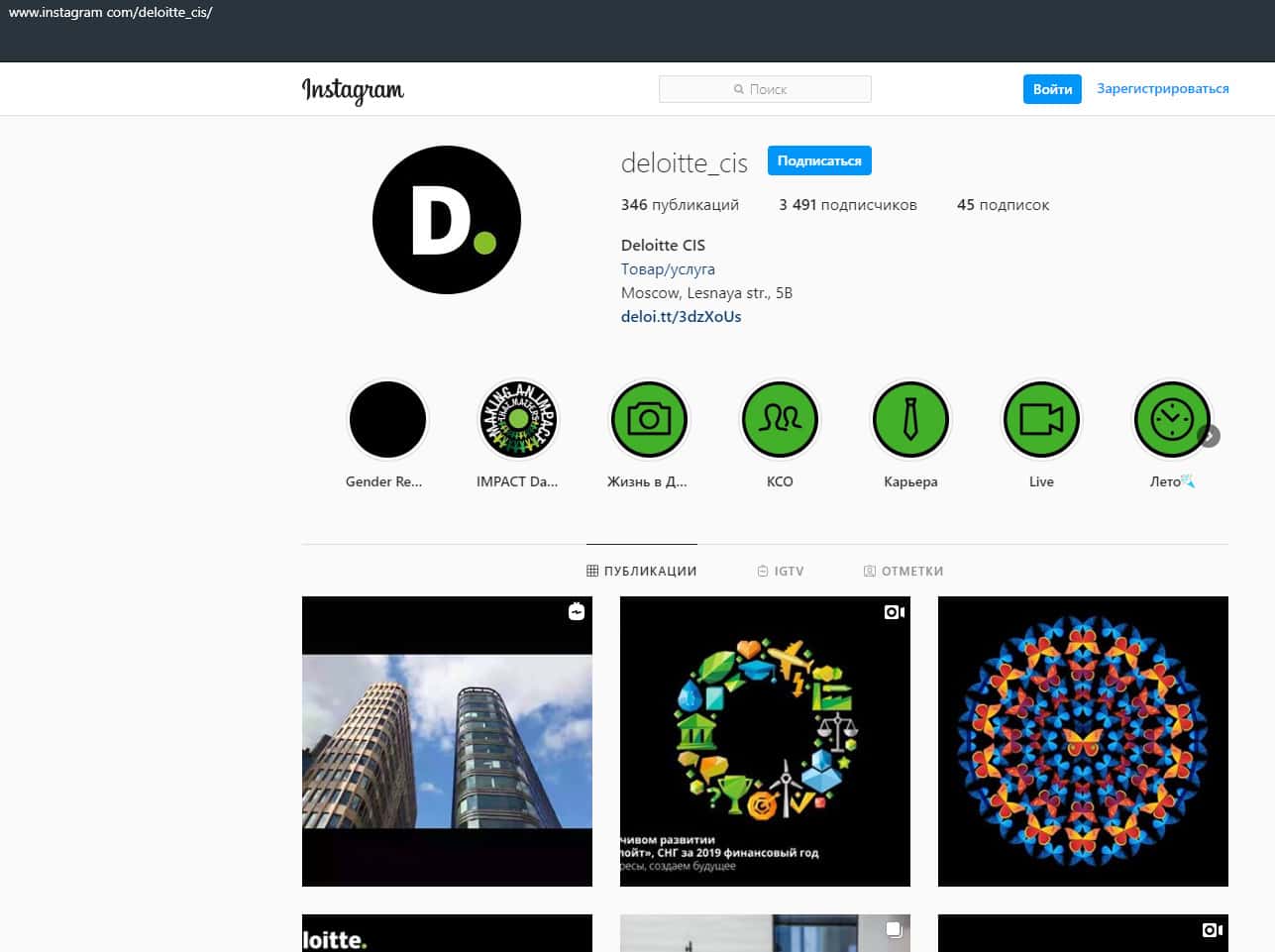Click the Deloitte profile picture
The image size is (1275, 952).
[447, 220]
